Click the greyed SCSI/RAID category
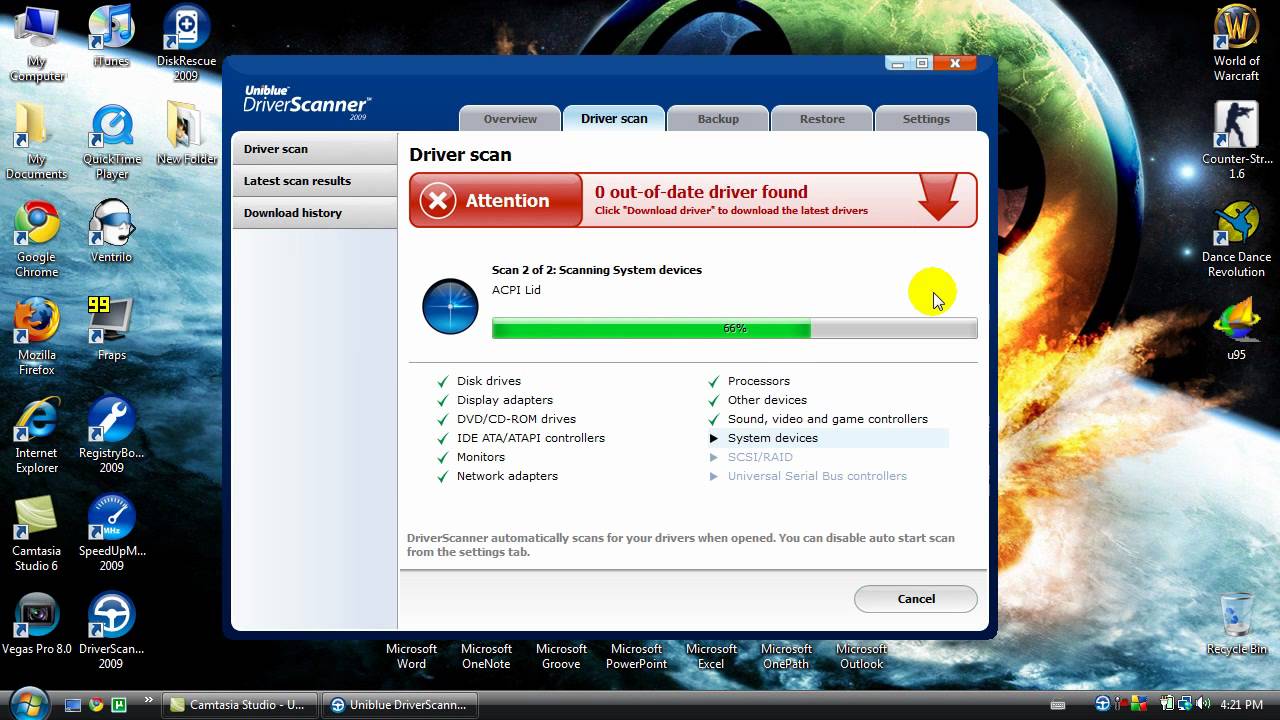 coord(760,457)
